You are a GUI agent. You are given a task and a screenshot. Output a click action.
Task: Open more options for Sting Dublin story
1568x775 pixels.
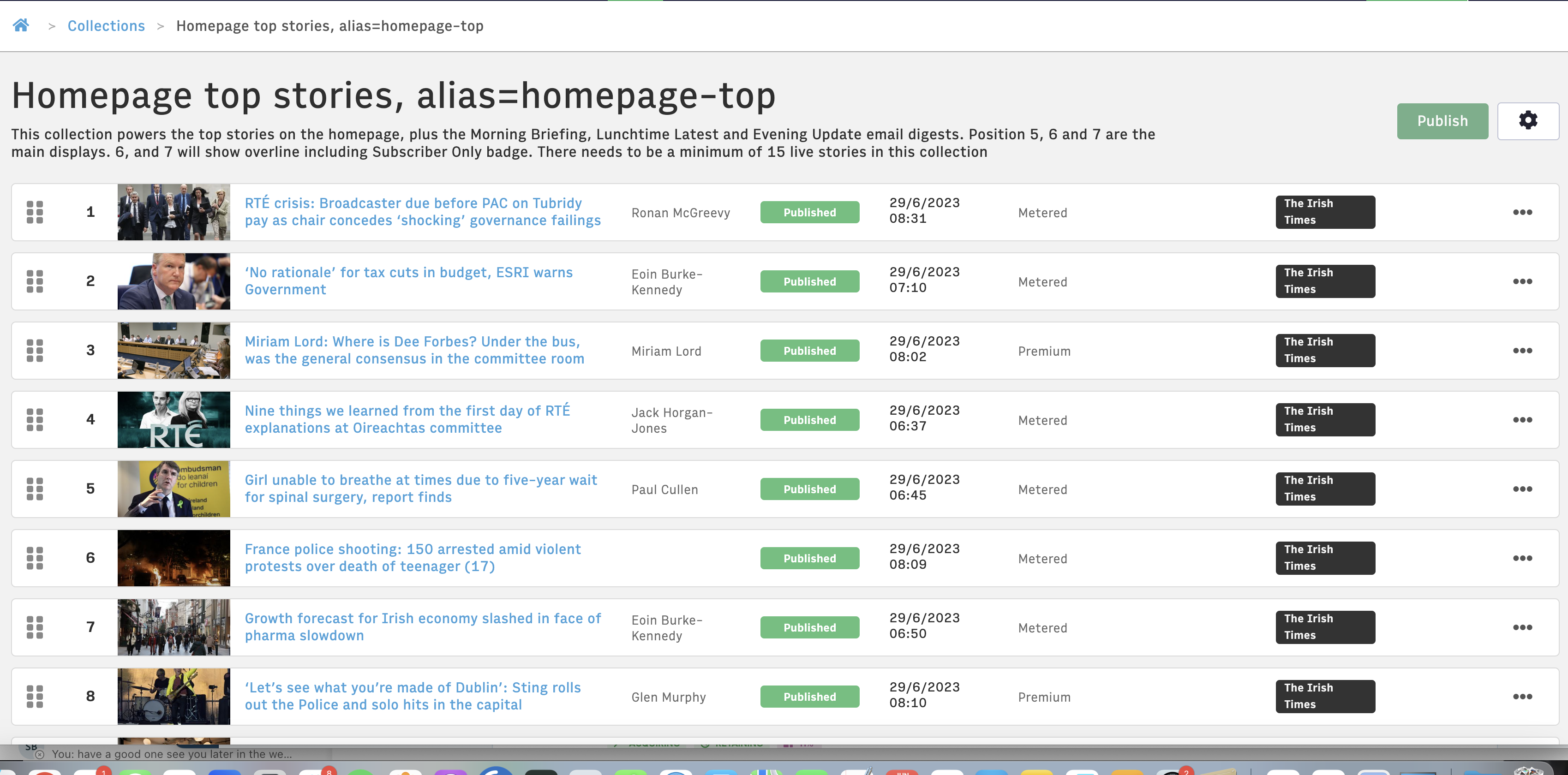click(1522, 697)
